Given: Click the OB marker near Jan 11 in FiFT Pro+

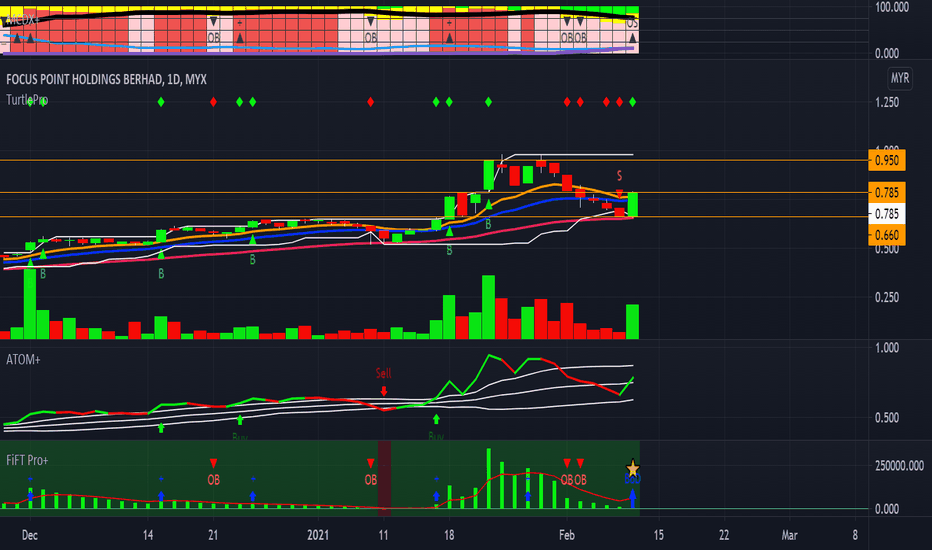Looking at the screenshot, I should pos(371,480).
